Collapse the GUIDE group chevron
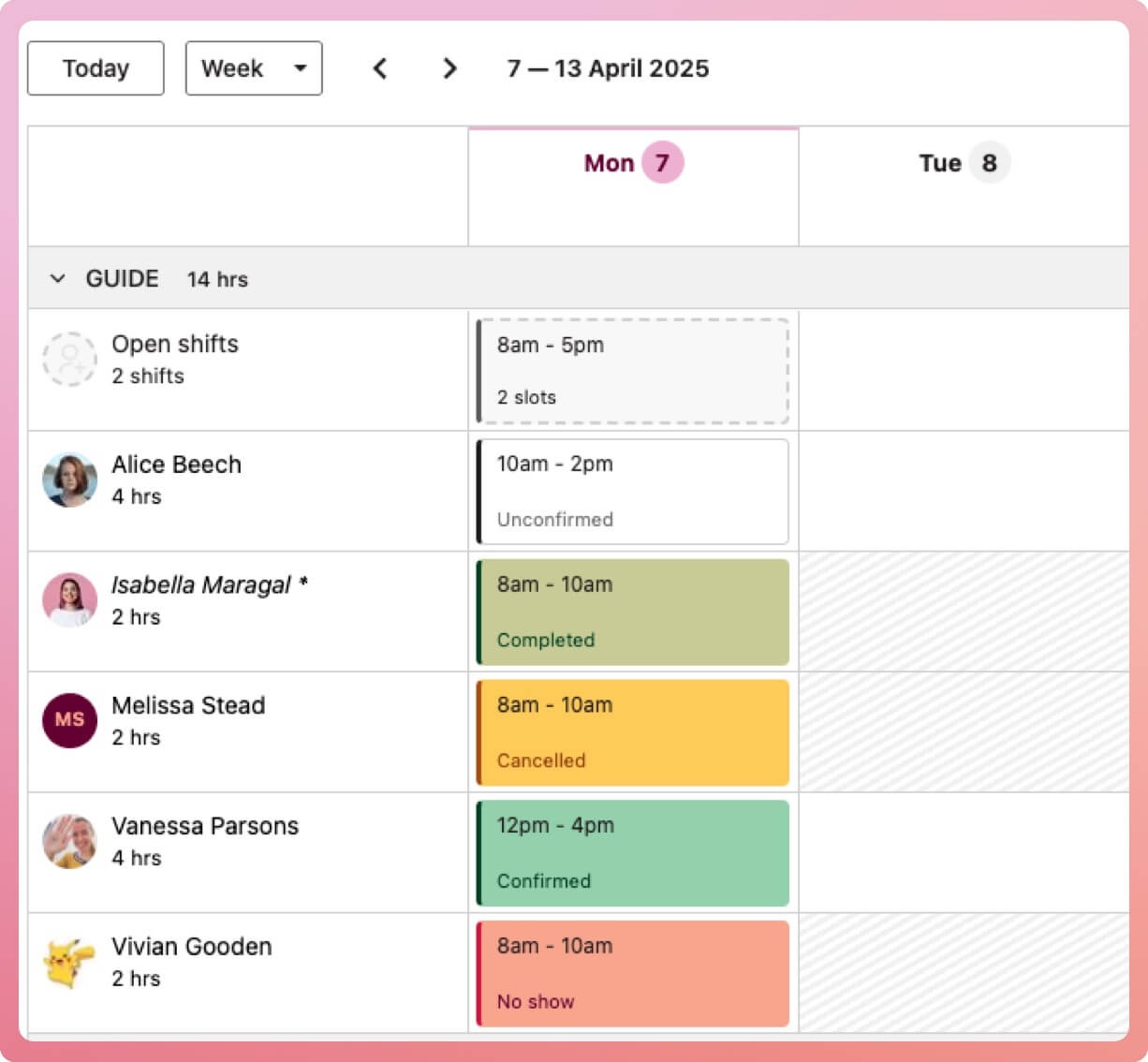1148x1062 pixels. click(58, 279)
